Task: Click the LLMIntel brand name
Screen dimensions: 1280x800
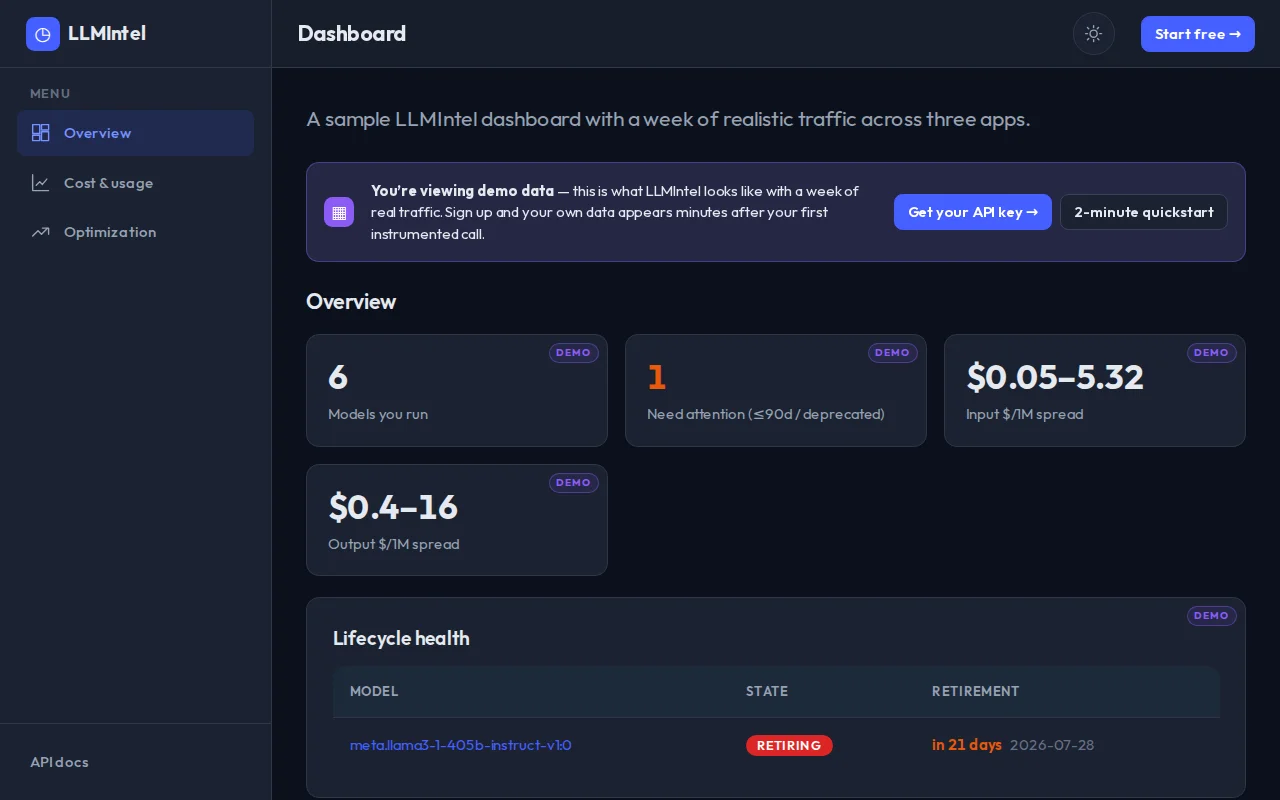Action: pyautogui.click(x=107, y=33)
